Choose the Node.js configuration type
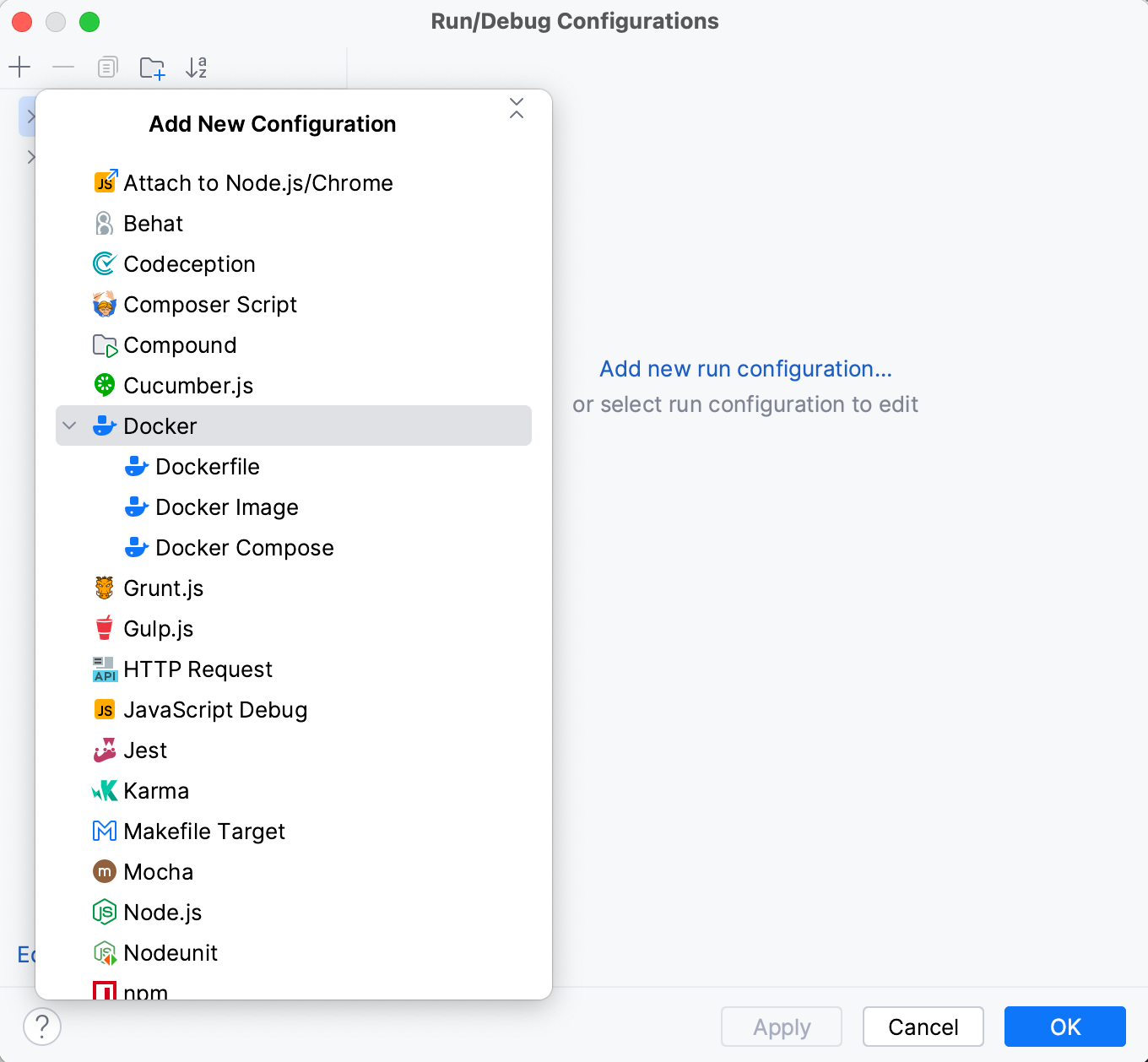 [163, 912]
